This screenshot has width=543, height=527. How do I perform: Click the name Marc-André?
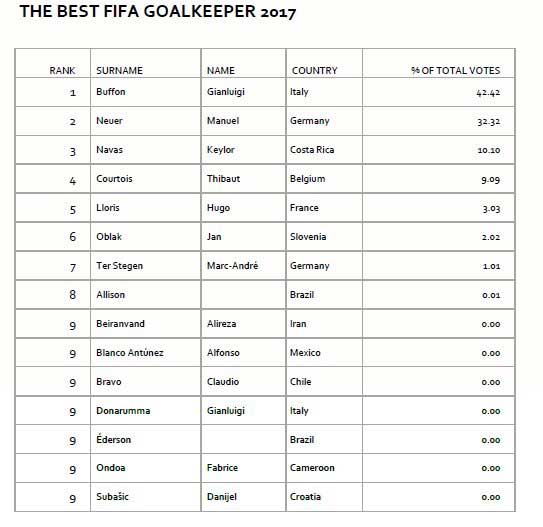click(232, 266)
